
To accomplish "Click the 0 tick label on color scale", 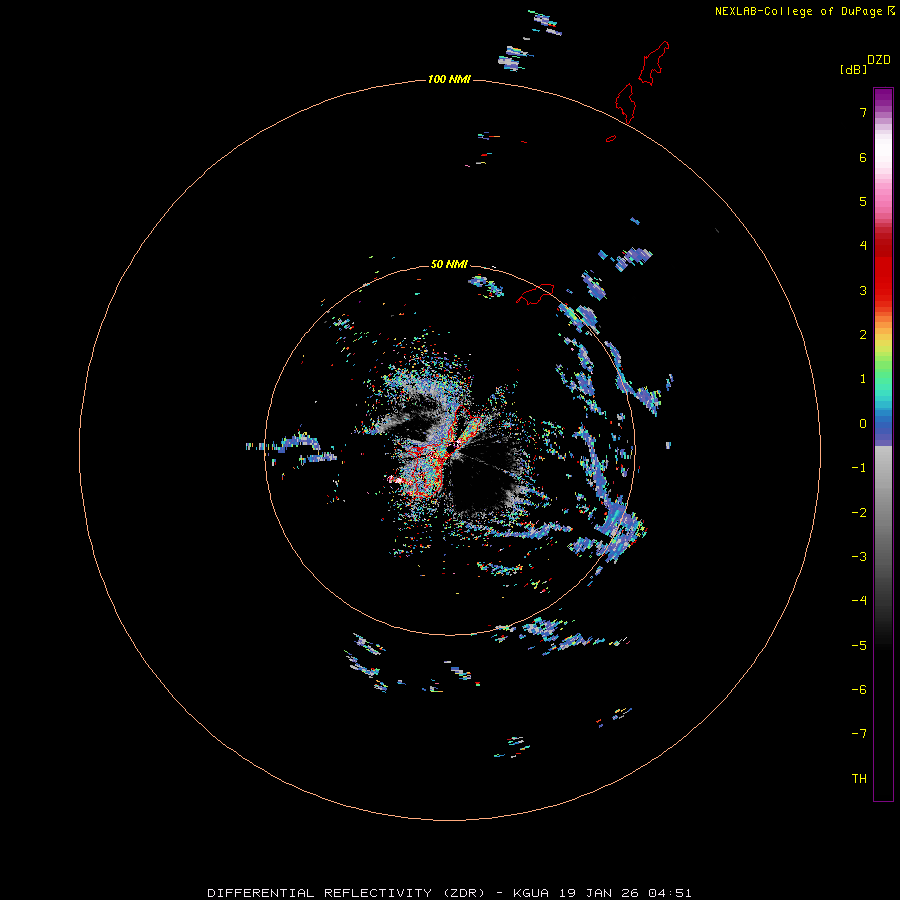I will point(863,424).
